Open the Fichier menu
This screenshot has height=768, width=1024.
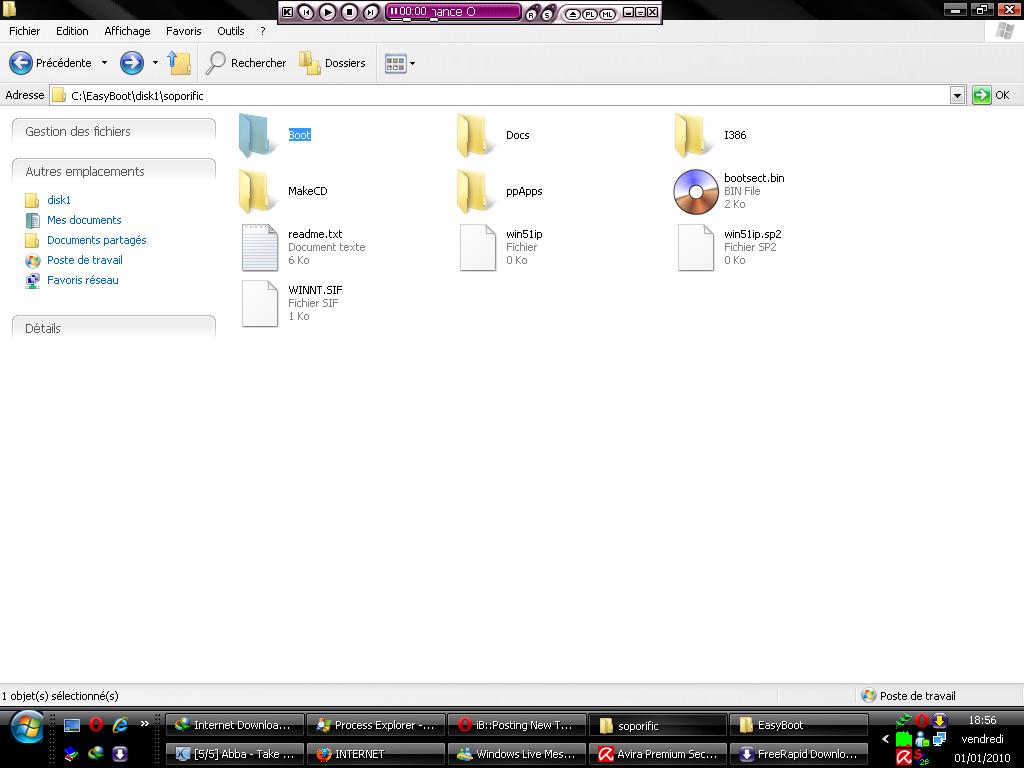click(24, 31)
